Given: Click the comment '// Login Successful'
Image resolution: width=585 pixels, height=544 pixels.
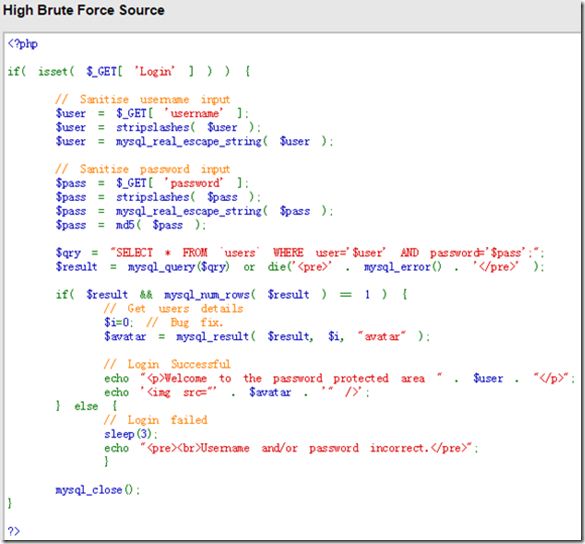Looking at the screenshot, I should (x=167, y=364).
